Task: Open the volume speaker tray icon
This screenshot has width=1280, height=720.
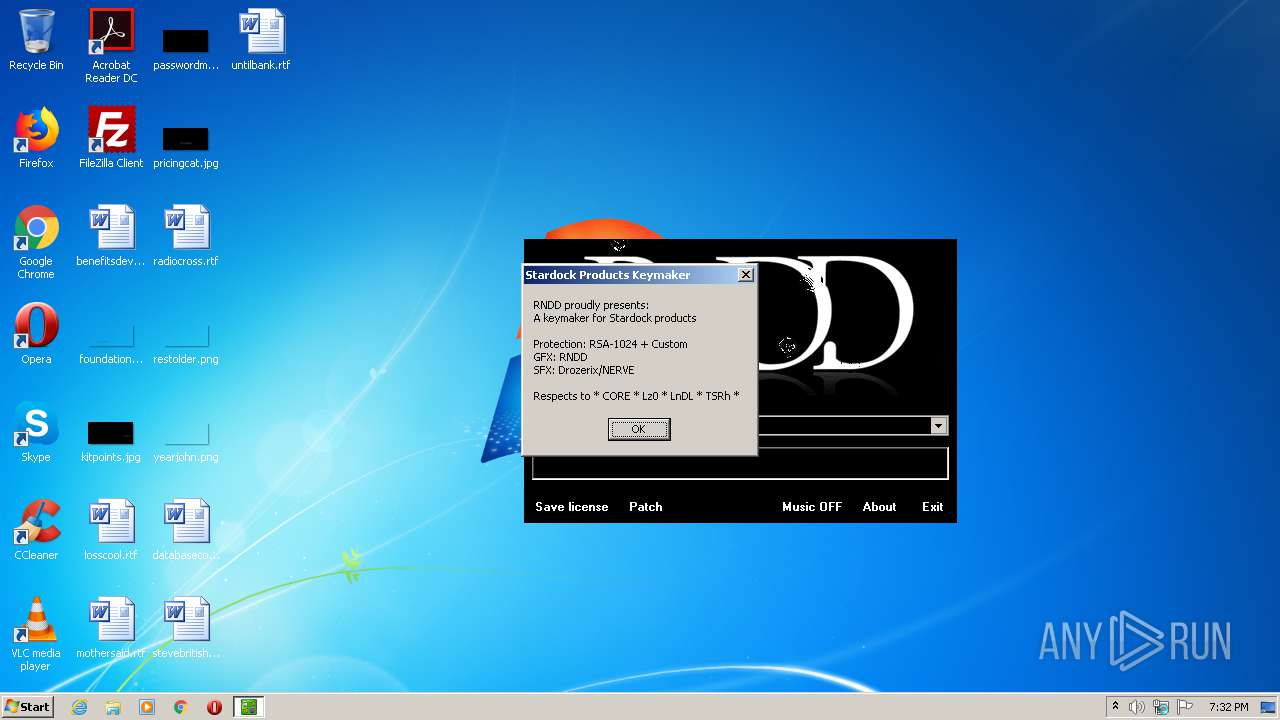Action: [1137, 707]
